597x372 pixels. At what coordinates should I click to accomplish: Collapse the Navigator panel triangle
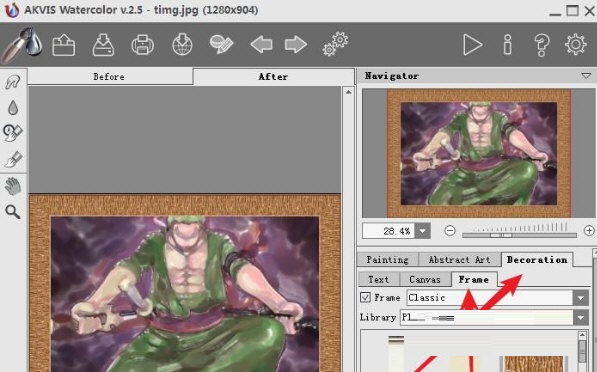(586, 76)
